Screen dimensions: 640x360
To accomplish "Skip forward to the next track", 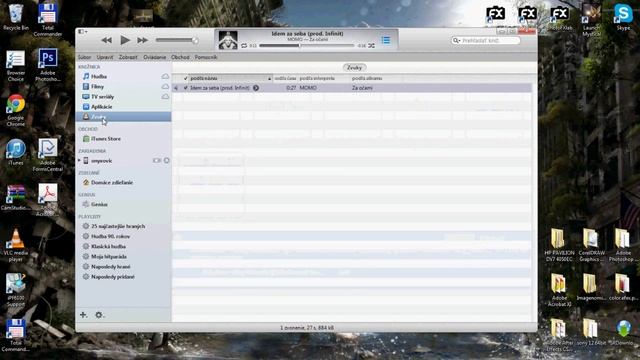I will pos(142,40).
